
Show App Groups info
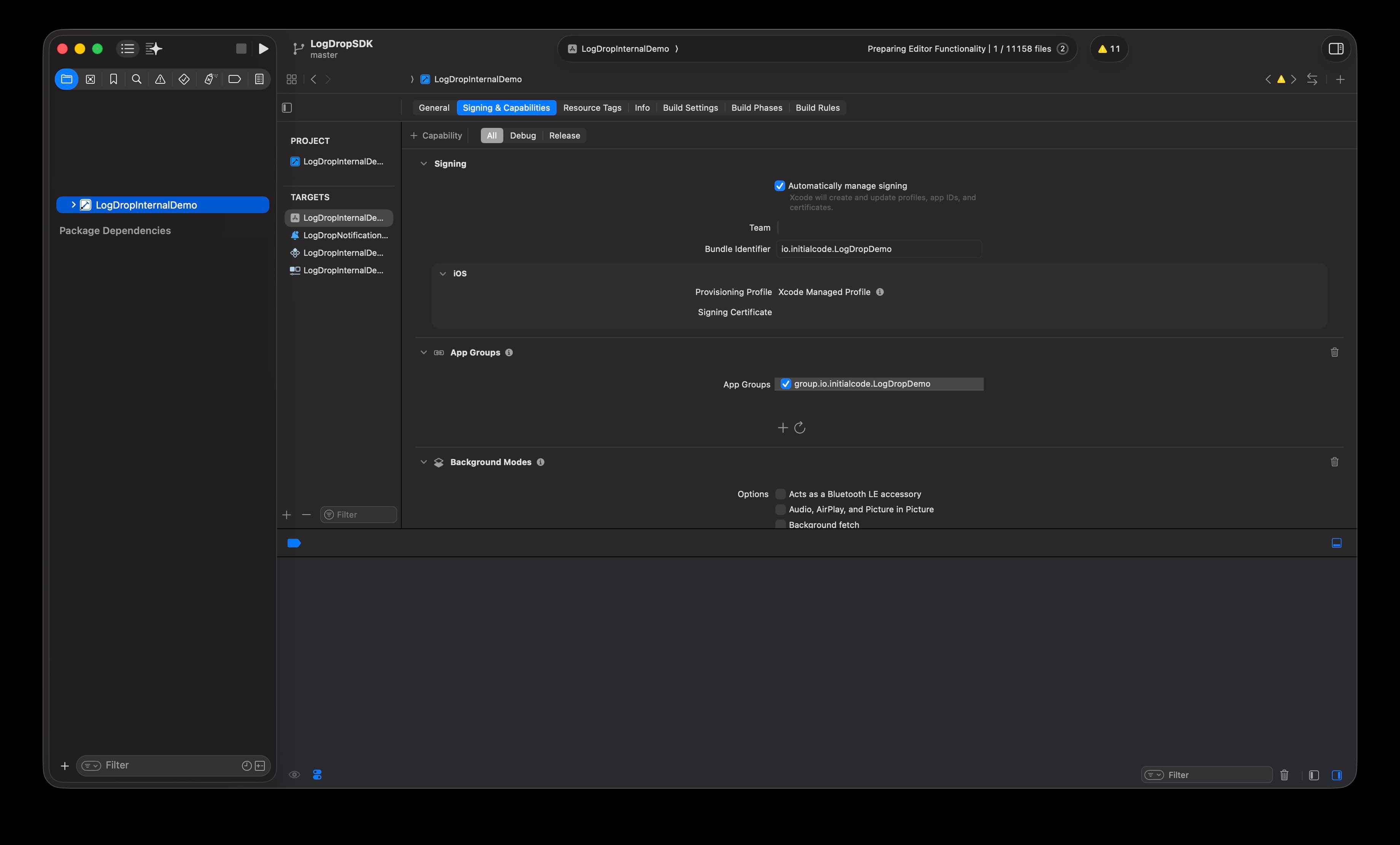509,352
